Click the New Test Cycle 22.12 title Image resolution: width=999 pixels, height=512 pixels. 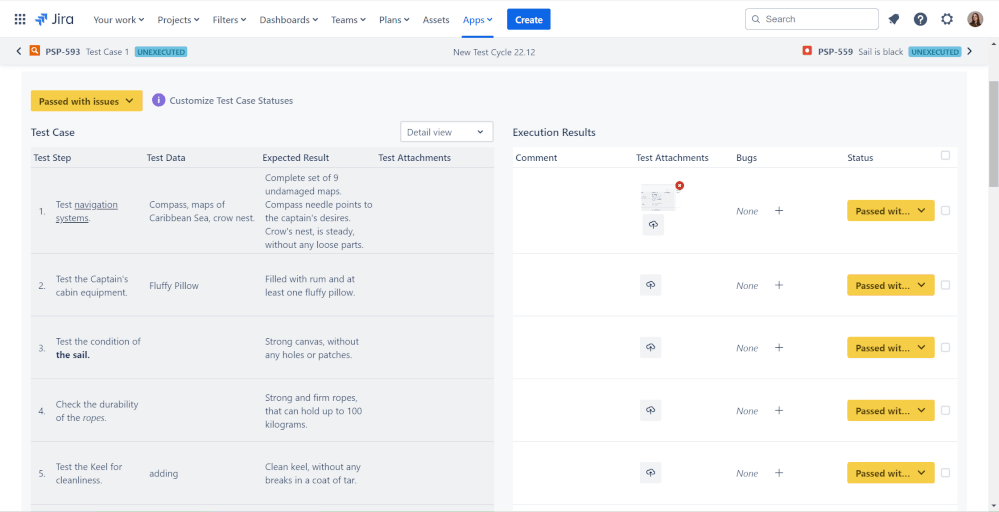click(494, 52)
